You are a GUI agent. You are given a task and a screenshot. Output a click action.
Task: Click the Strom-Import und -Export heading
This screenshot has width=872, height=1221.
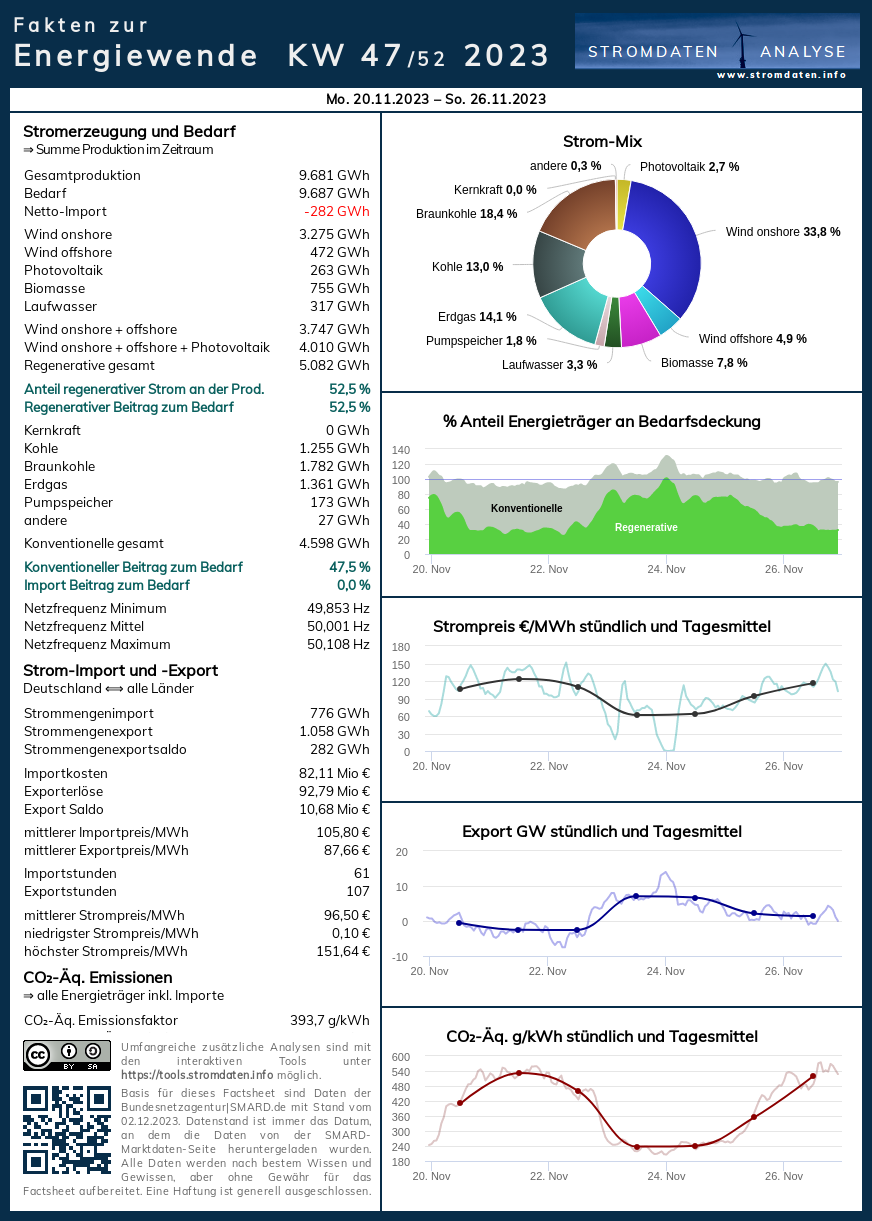point(120,670)
